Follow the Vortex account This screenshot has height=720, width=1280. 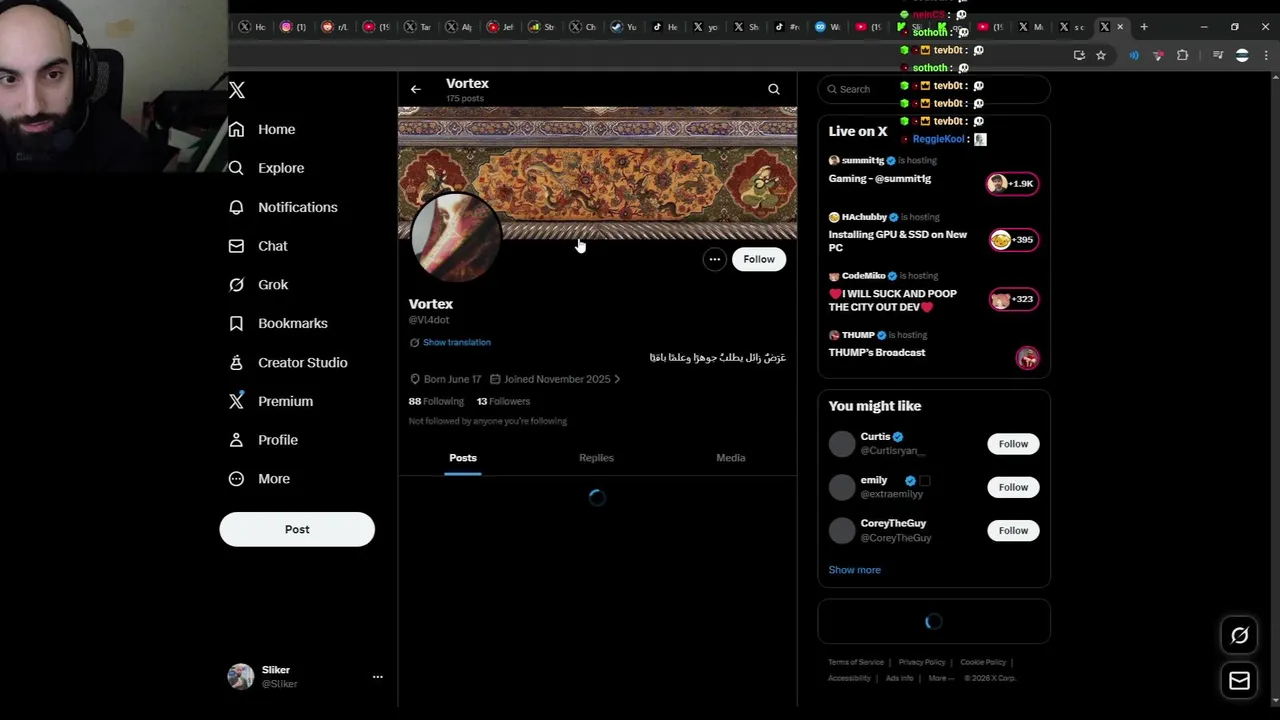pyautogui.click(x=759, y=259)
